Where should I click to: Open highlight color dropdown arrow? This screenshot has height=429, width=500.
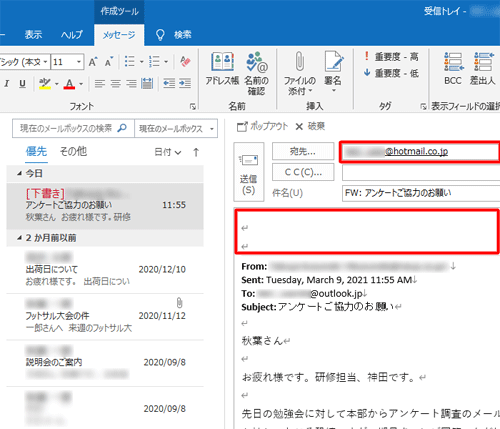[56, 84]
